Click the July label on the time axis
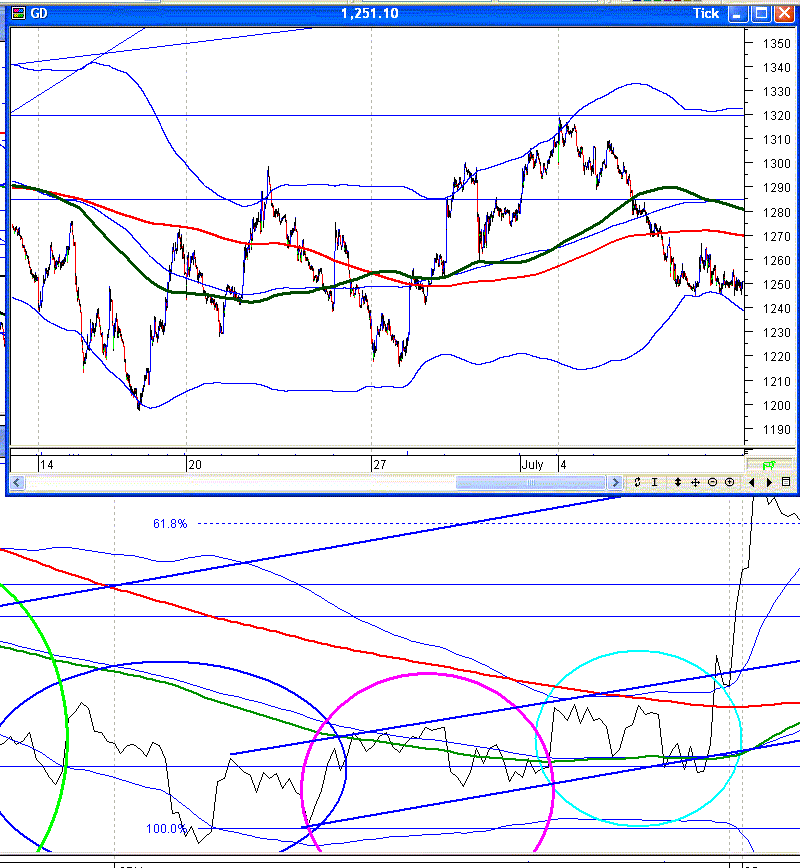This screenshot has width=800, height=868. pos(533,465)
